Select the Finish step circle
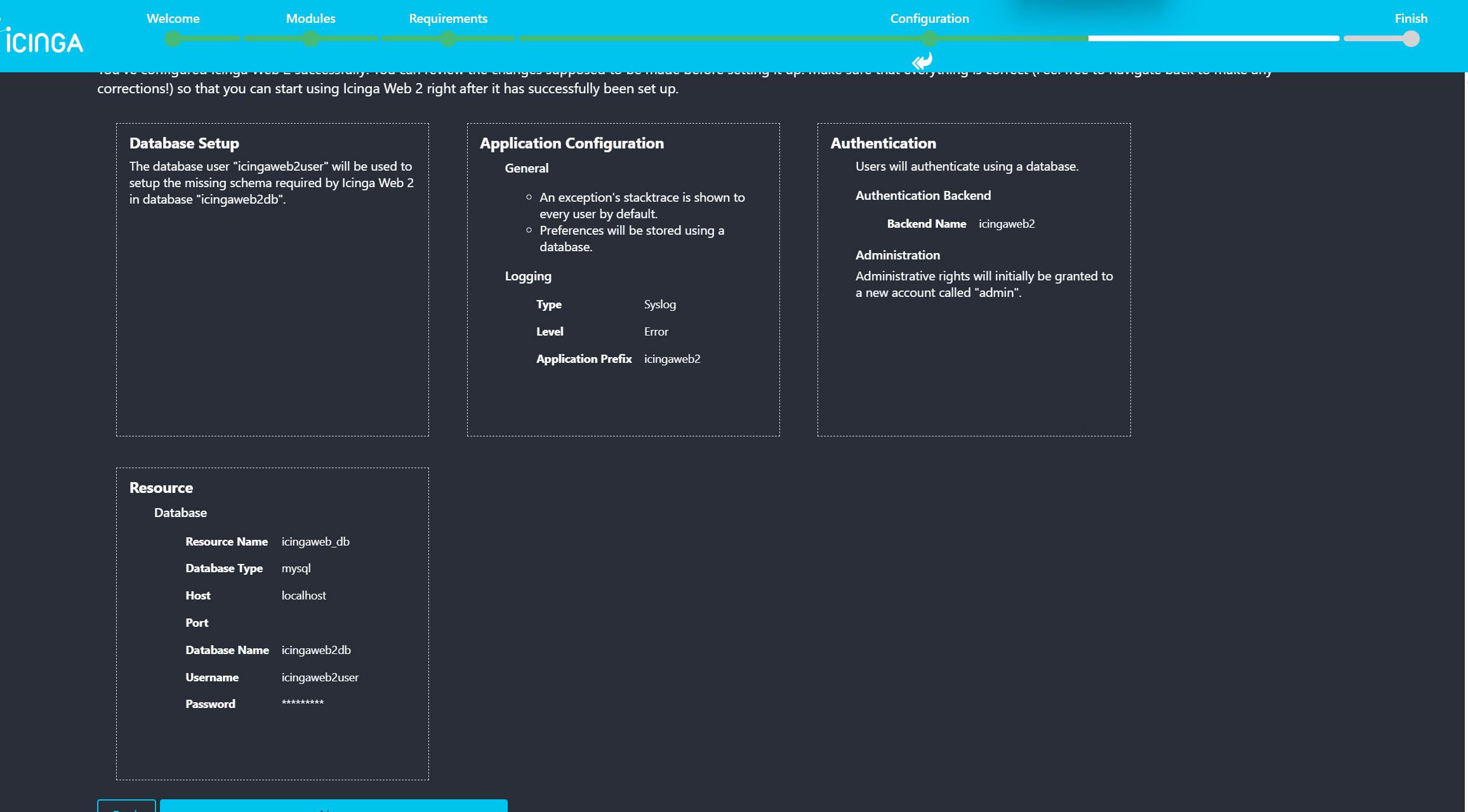 tap(1411, 39)
